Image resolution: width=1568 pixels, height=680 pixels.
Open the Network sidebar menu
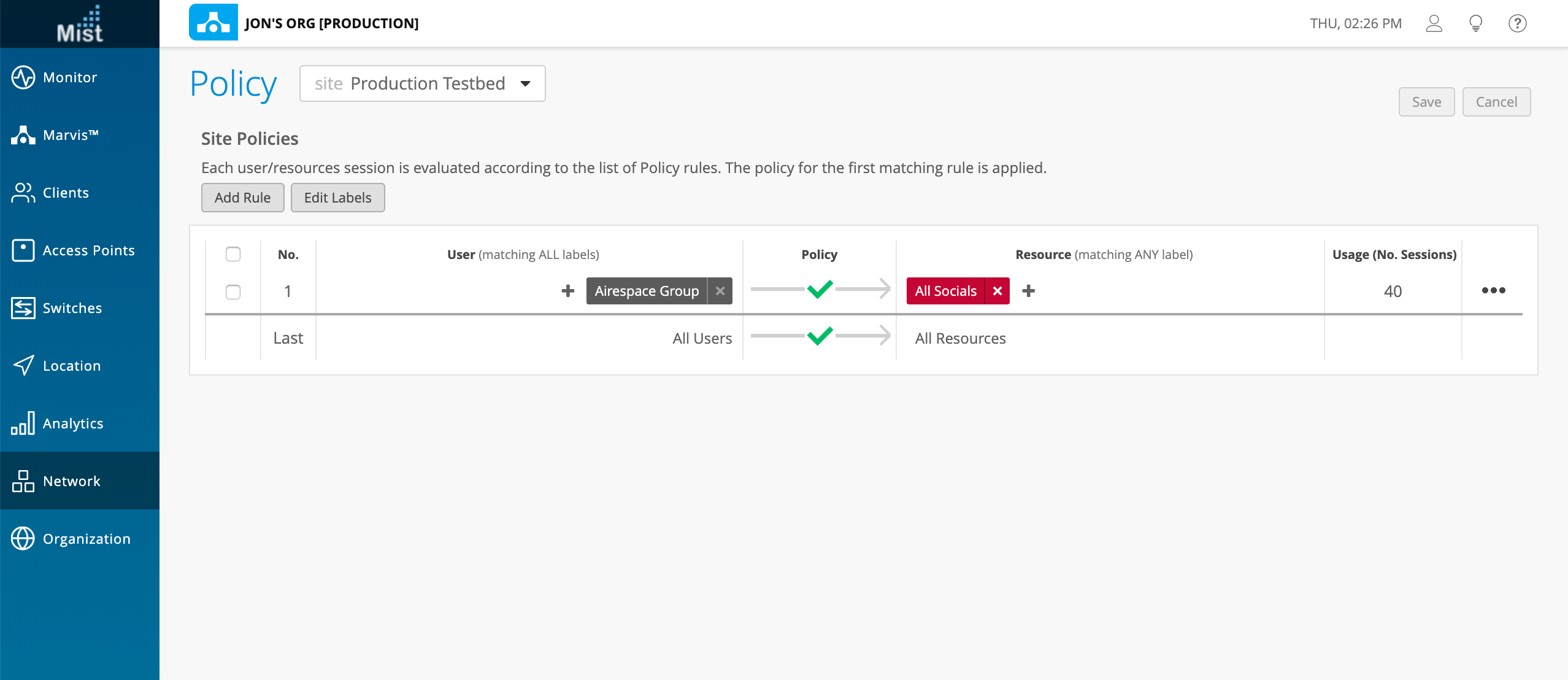coord(71,481)
